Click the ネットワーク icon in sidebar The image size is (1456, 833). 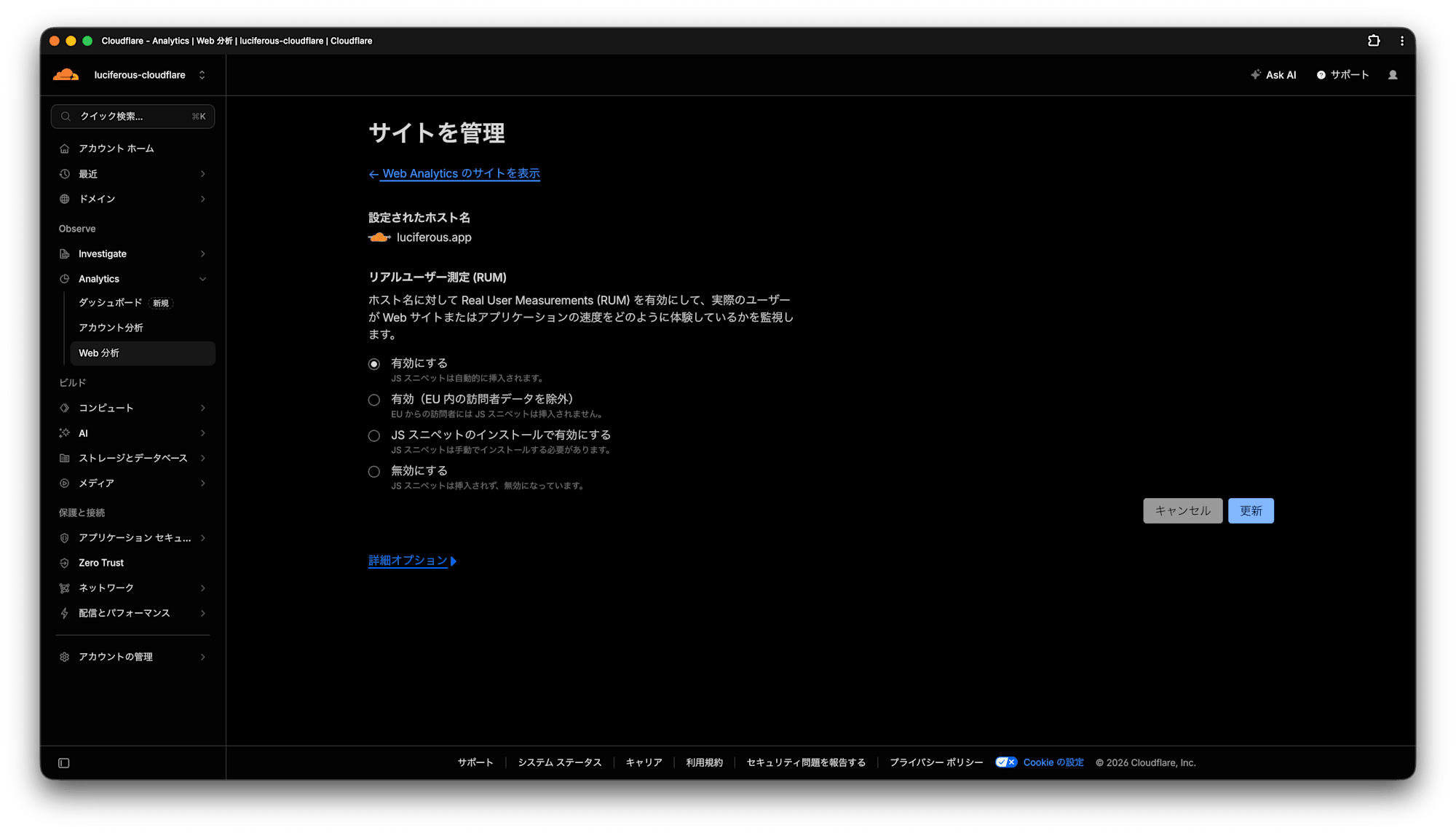(64, 588)
